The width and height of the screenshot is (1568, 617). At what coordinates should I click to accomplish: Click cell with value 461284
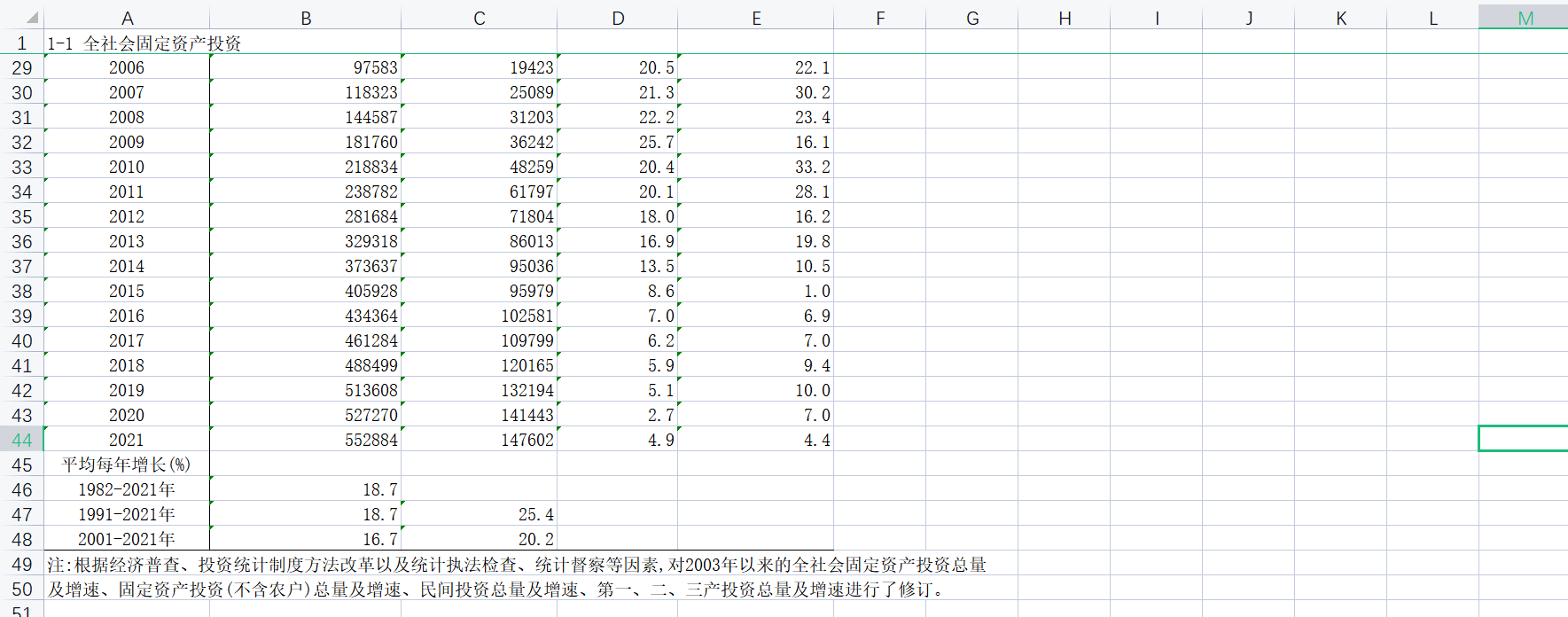point(306,340)
